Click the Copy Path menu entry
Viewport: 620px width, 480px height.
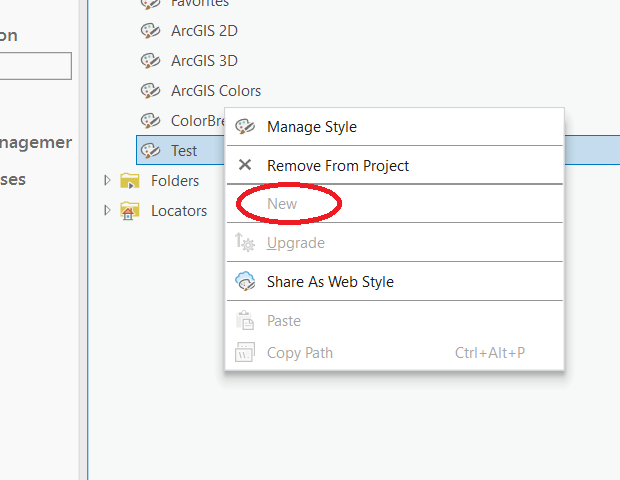(299, 352)
